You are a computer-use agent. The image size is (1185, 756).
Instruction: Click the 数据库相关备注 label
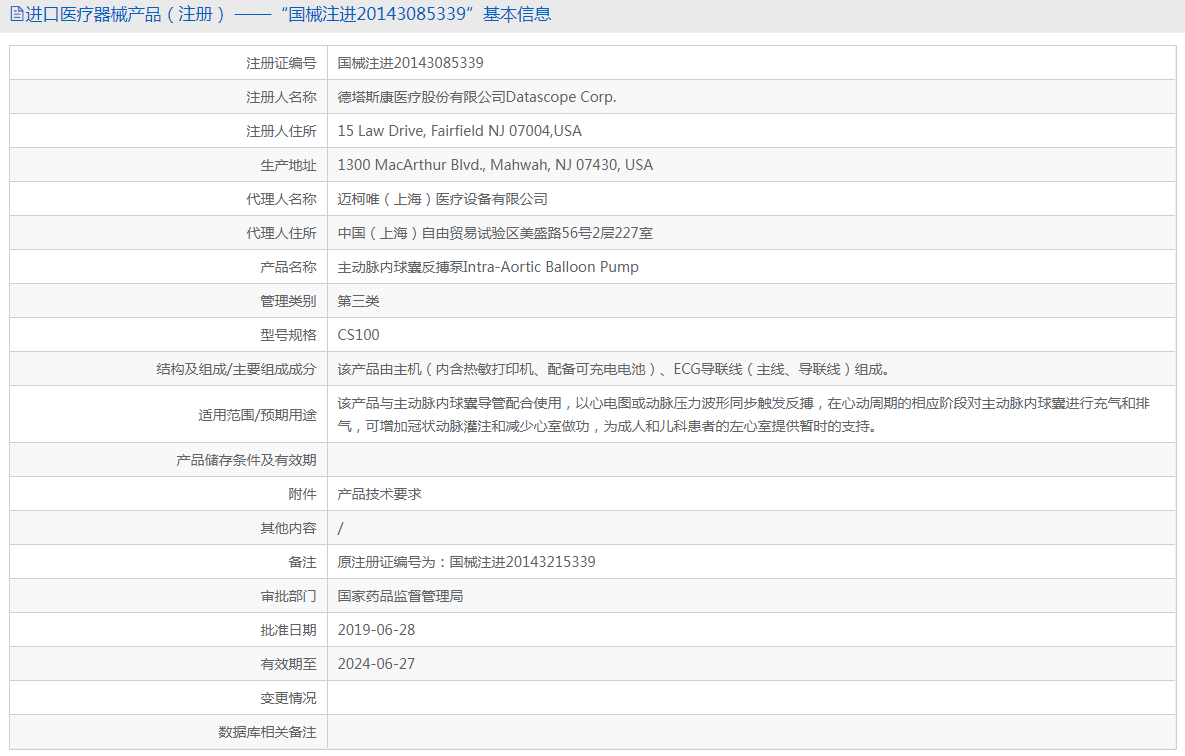tap(268, 733)
